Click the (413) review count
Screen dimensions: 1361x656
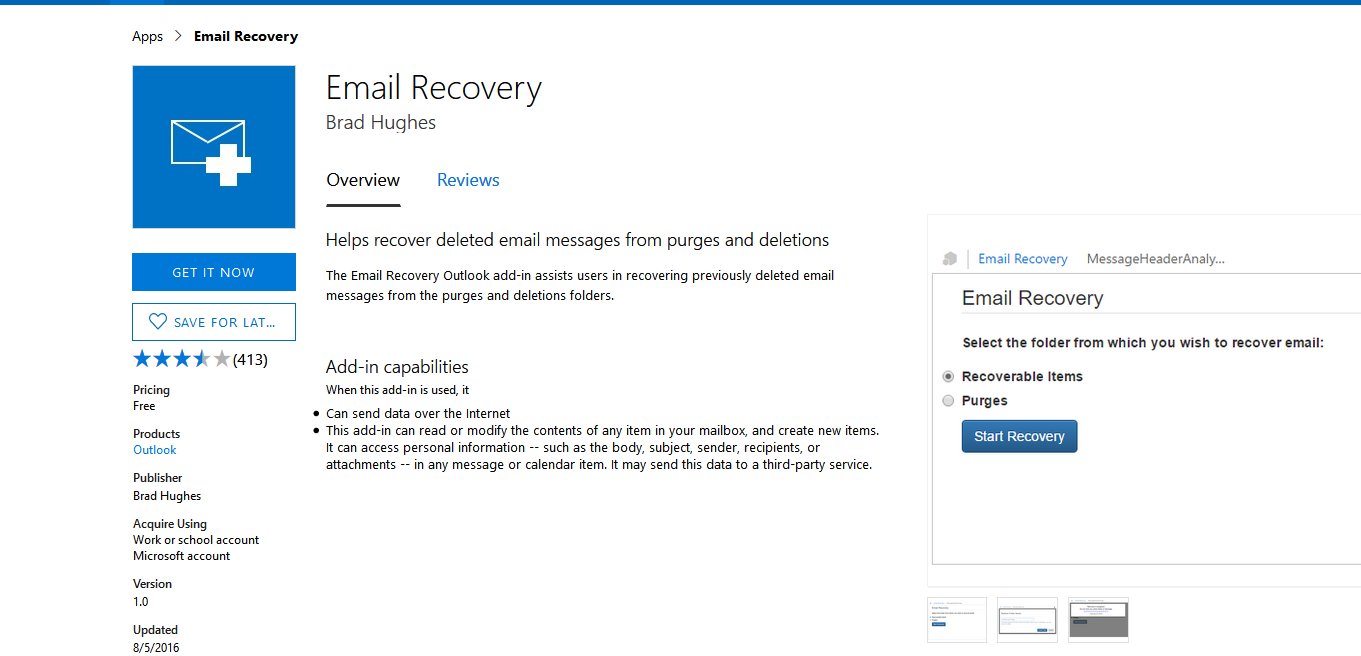(x=250, y=359)
